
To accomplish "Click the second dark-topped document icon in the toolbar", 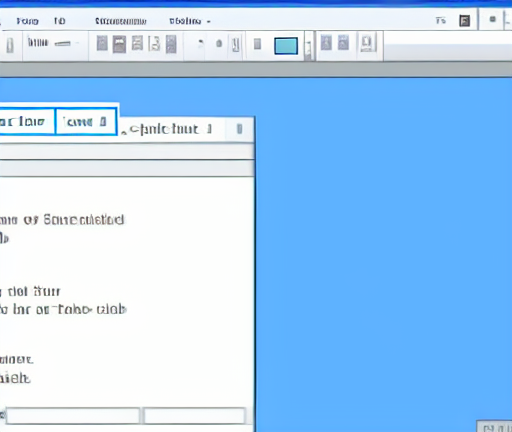I will pos(119,44).
